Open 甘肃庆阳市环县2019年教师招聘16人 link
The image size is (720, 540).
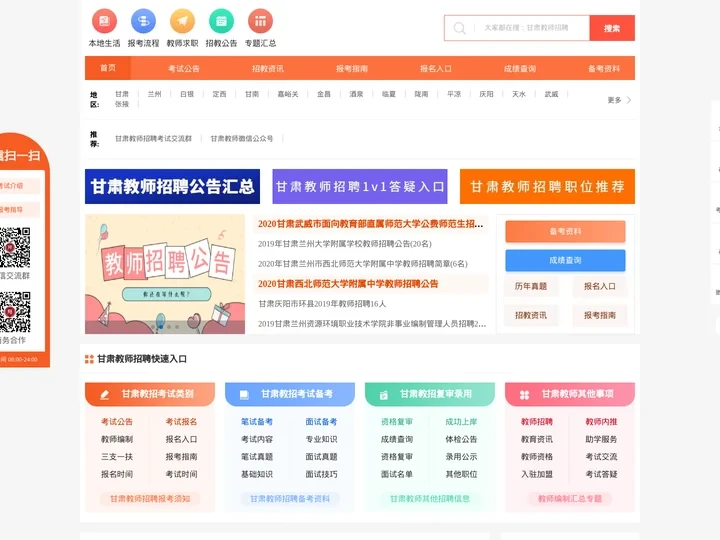click(x=322, y=304)
